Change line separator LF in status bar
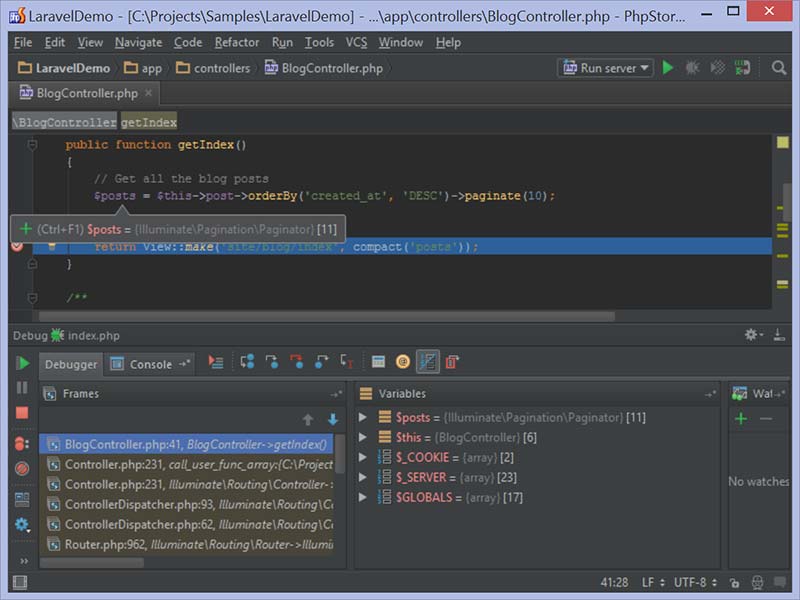800x600 pixels. tap(653, 582)
